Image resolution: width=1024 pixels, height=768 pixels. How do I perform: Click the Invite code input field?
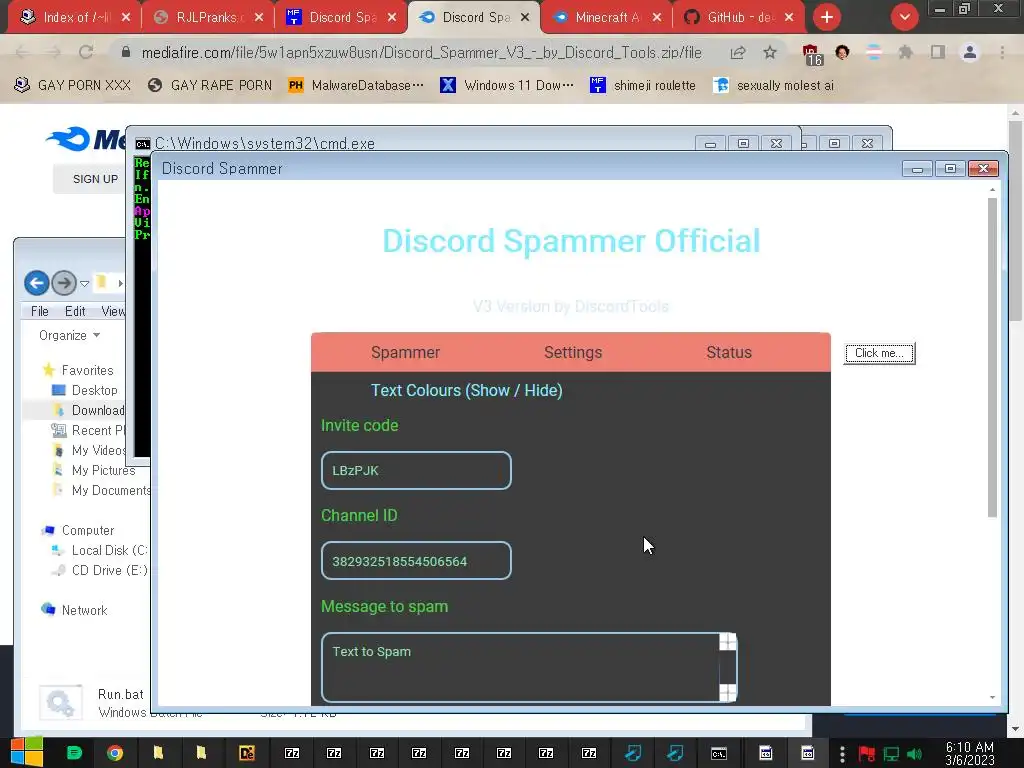[416, 470]
